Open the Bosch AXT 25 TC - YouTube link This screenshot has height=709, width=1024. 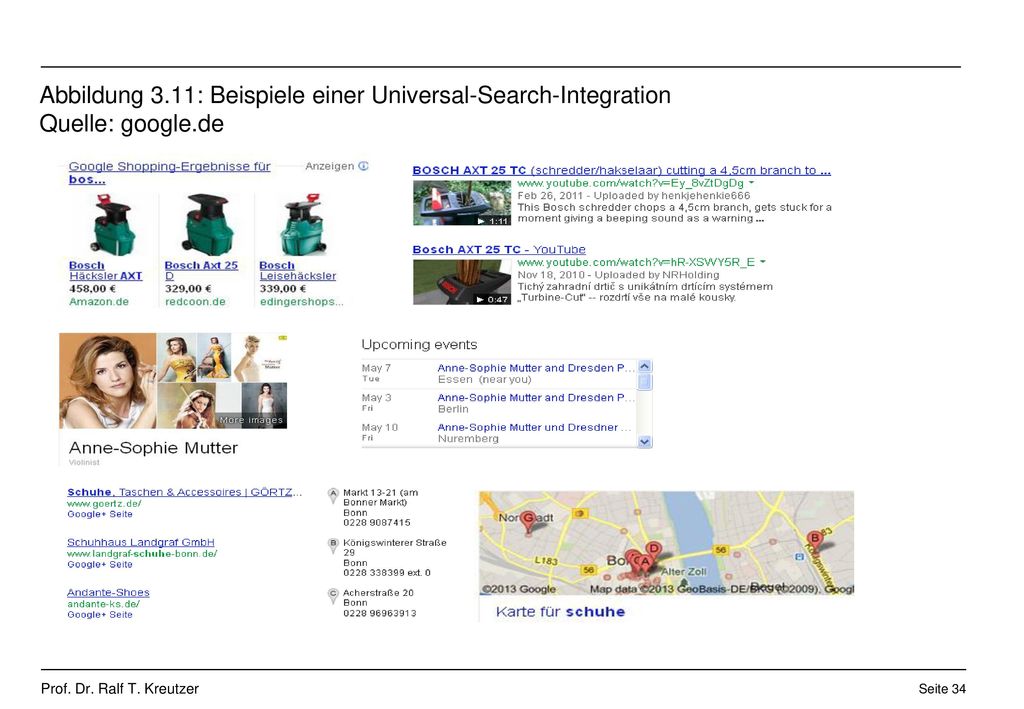(x=499, y=249)
